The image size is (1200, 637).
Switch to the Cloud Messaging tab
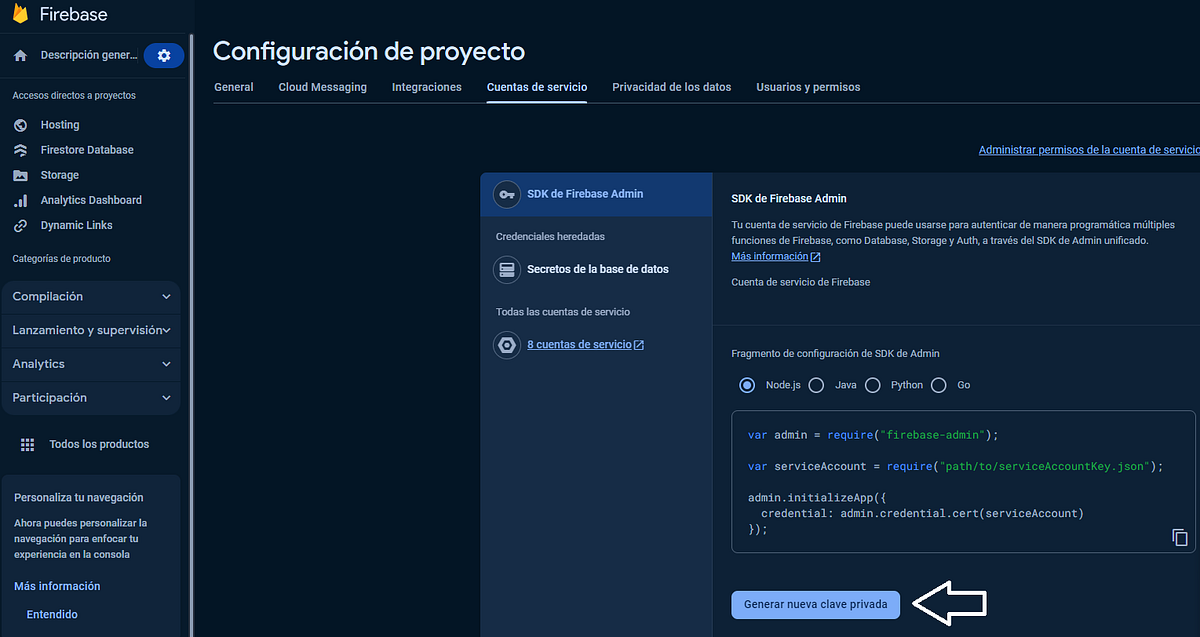(x=322, y=87)
